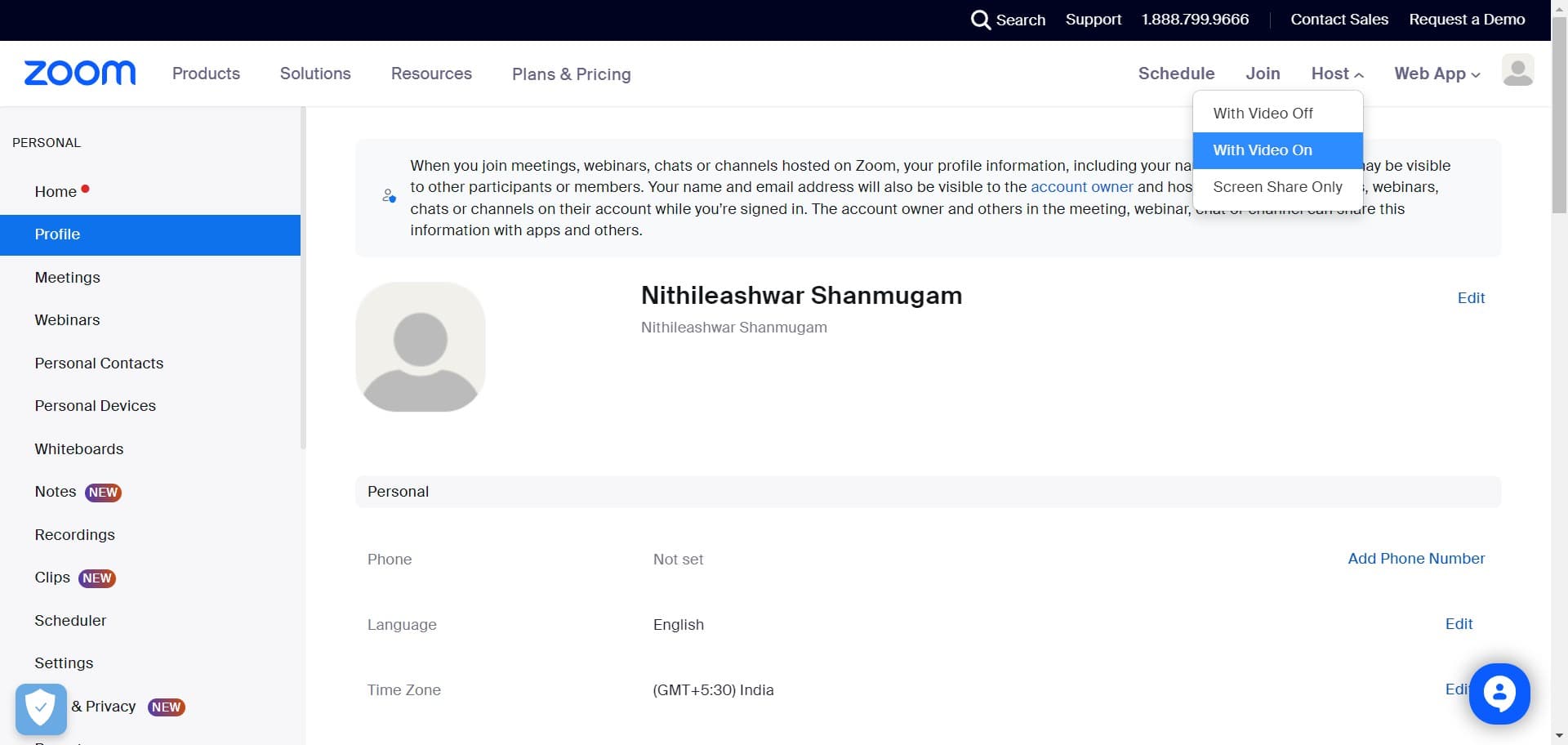Collapse the Host dropdown menu

pos(1337,74)
